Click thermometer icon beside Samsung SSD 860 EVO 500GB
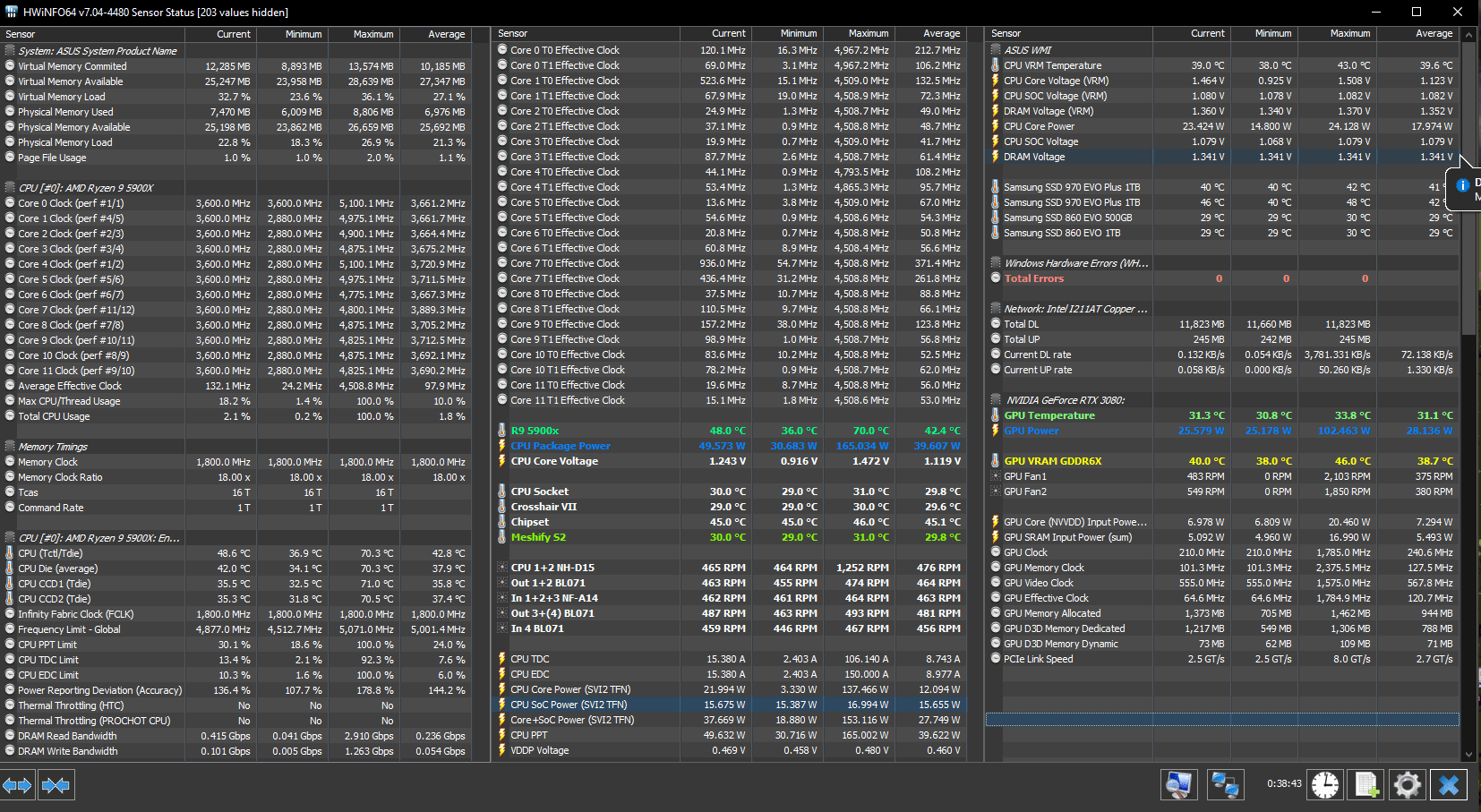1481x812 pixels. [996, 218]
